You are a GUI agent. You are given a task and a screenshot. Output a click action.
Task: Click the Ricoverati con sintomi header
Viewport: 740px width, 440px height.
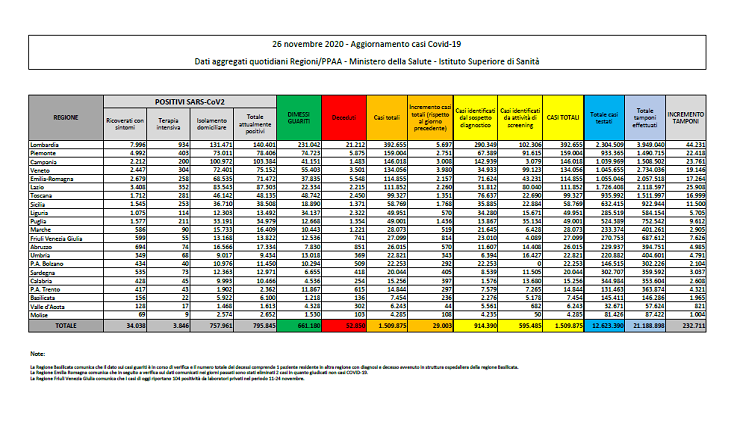pos(135,123)
